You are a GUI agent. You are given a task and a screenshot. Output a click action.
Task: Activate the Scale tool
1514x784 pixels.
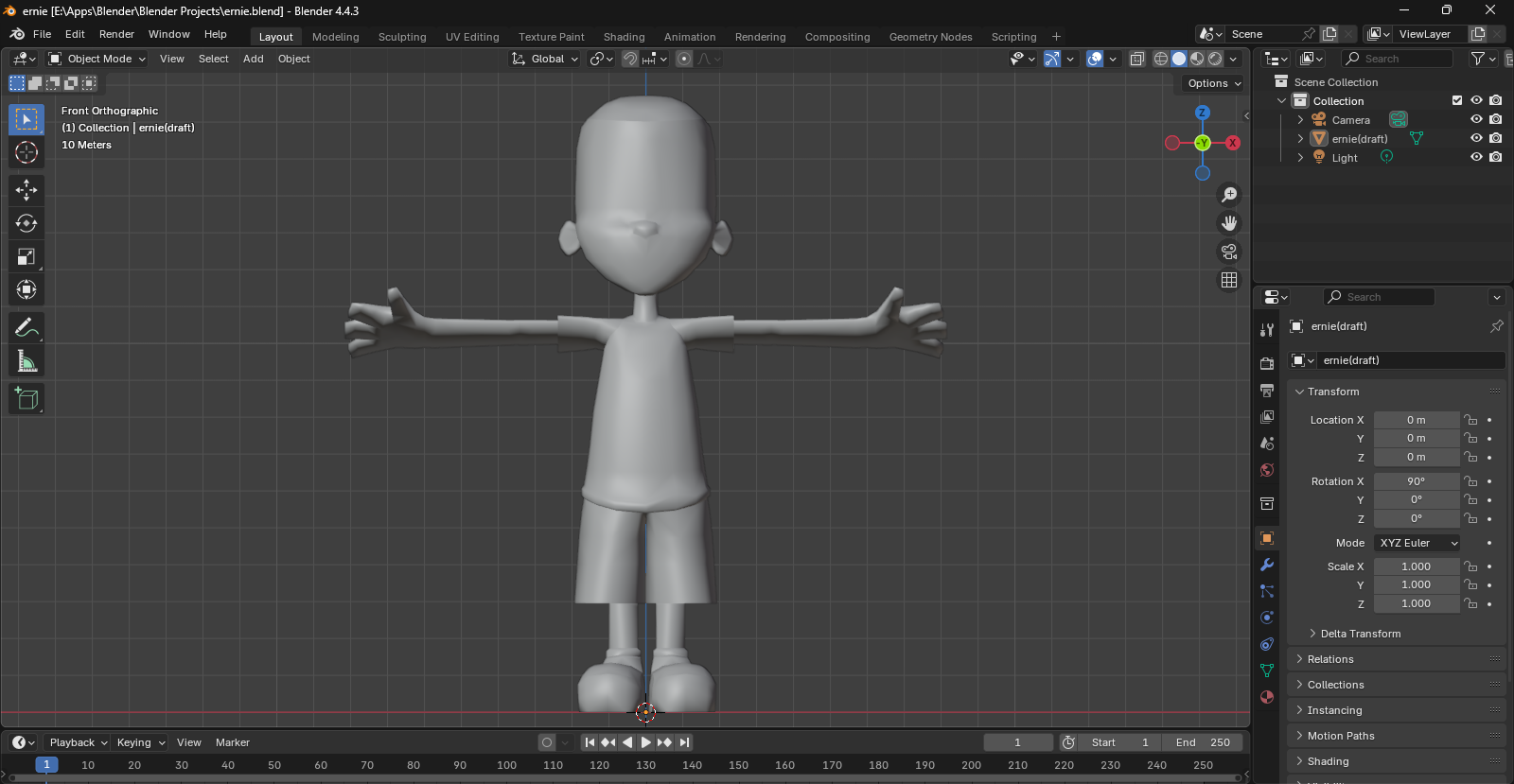[26, 256]
